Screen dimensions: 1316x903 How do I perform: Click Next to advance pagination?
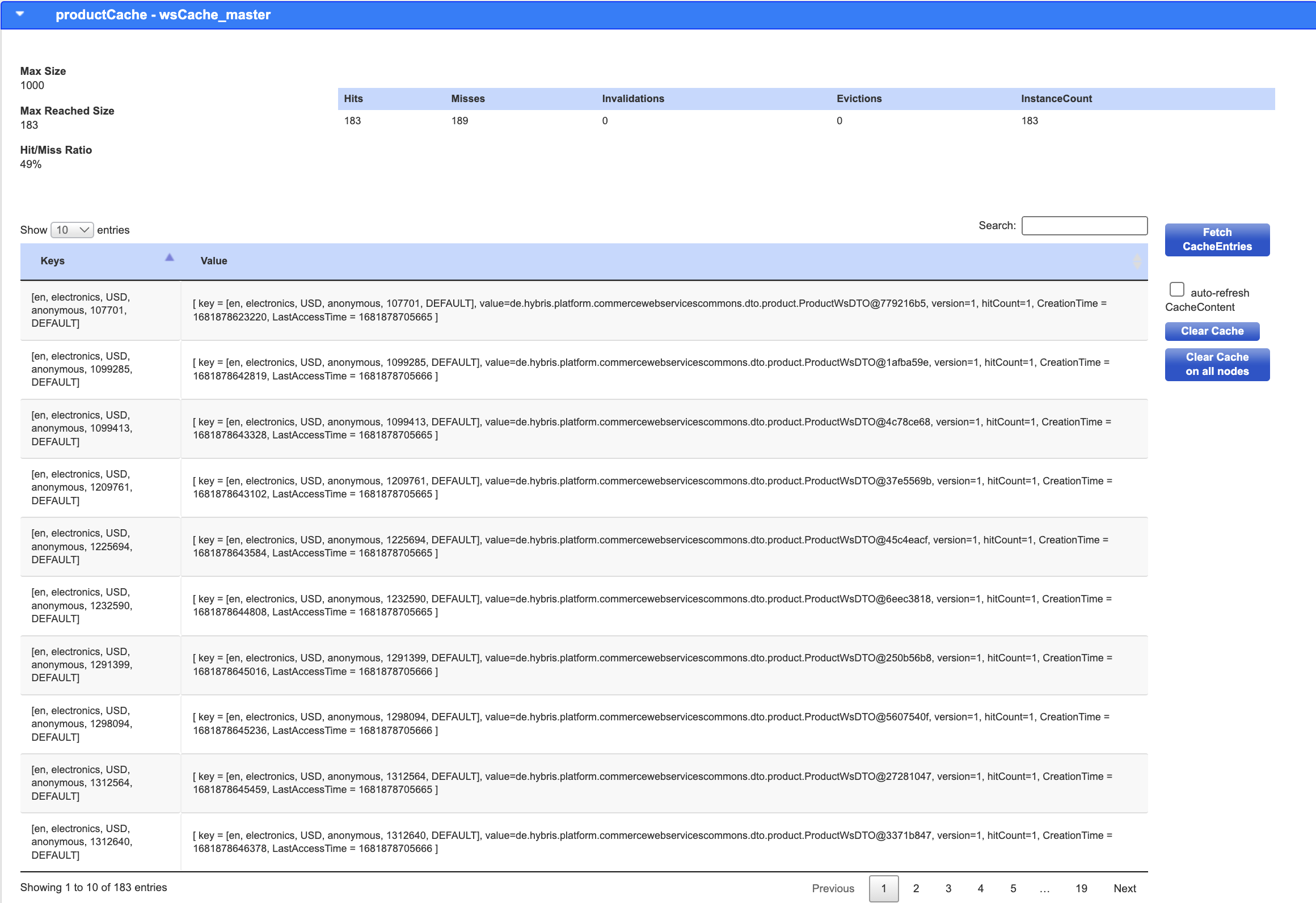pyautogui.click(x=1124, y=888)
